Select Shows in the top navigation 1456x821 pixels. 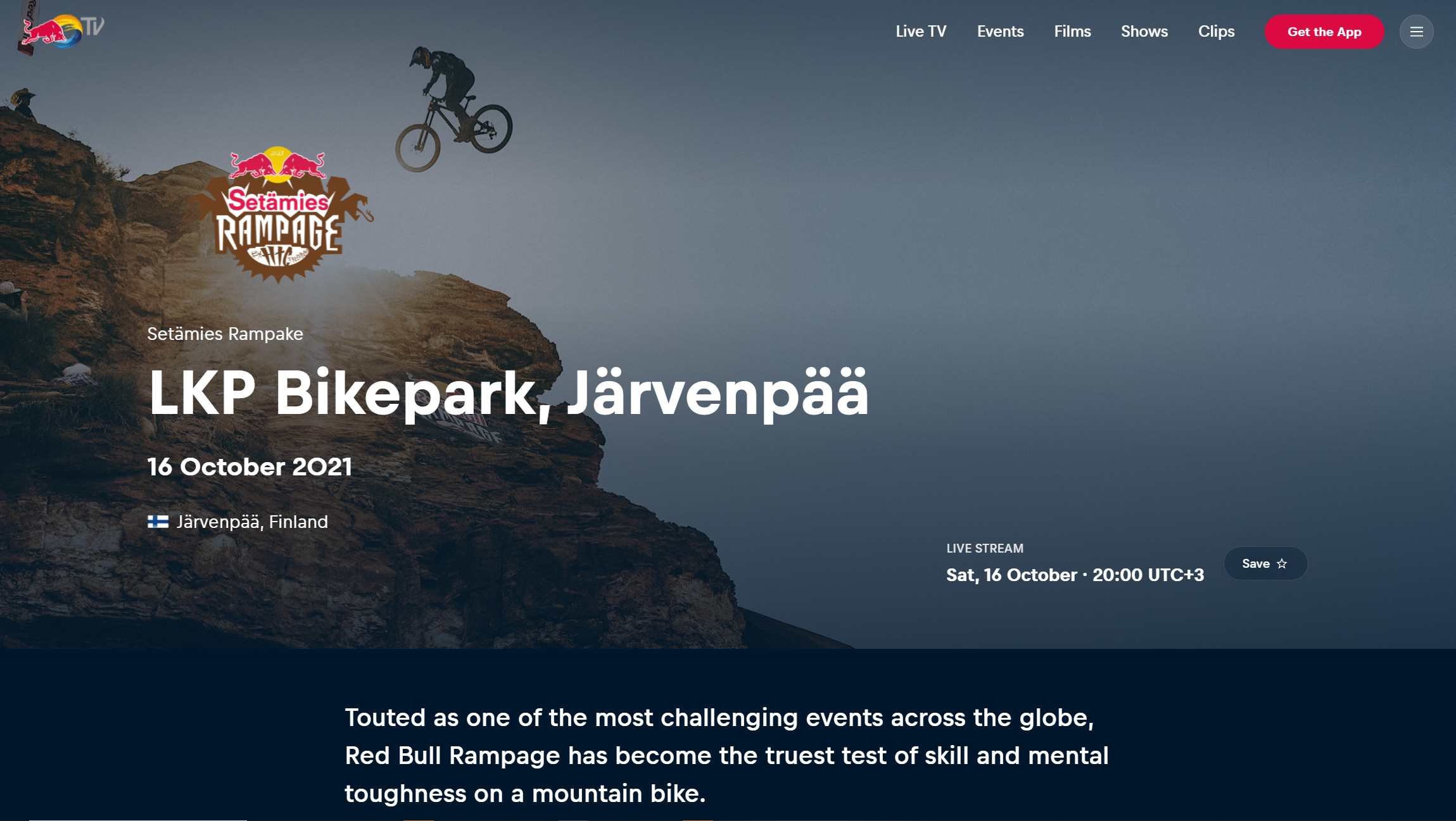(1144, 32)
